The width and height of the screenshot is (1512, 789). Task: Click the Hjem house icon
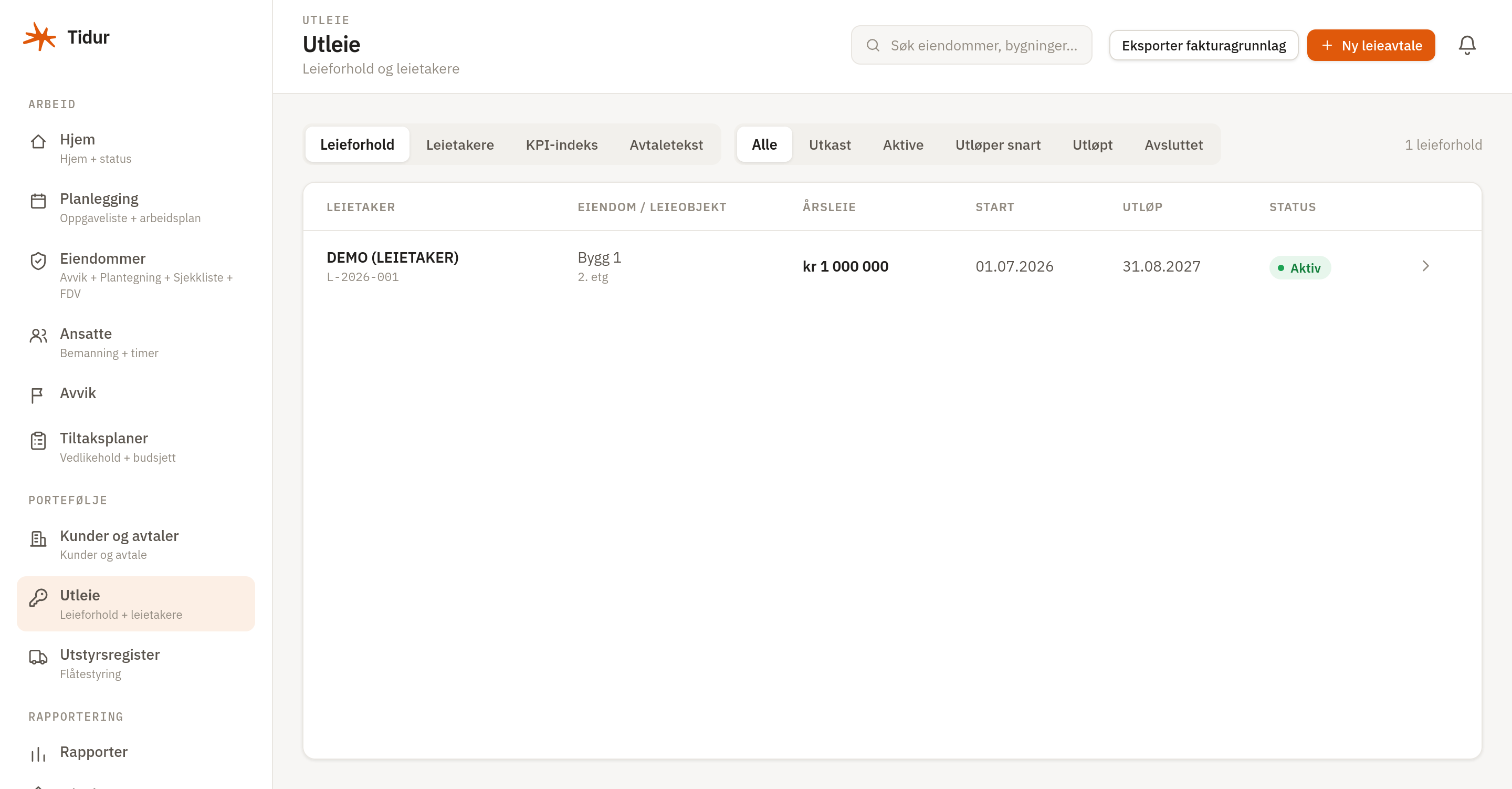click(x=38, y=142)
